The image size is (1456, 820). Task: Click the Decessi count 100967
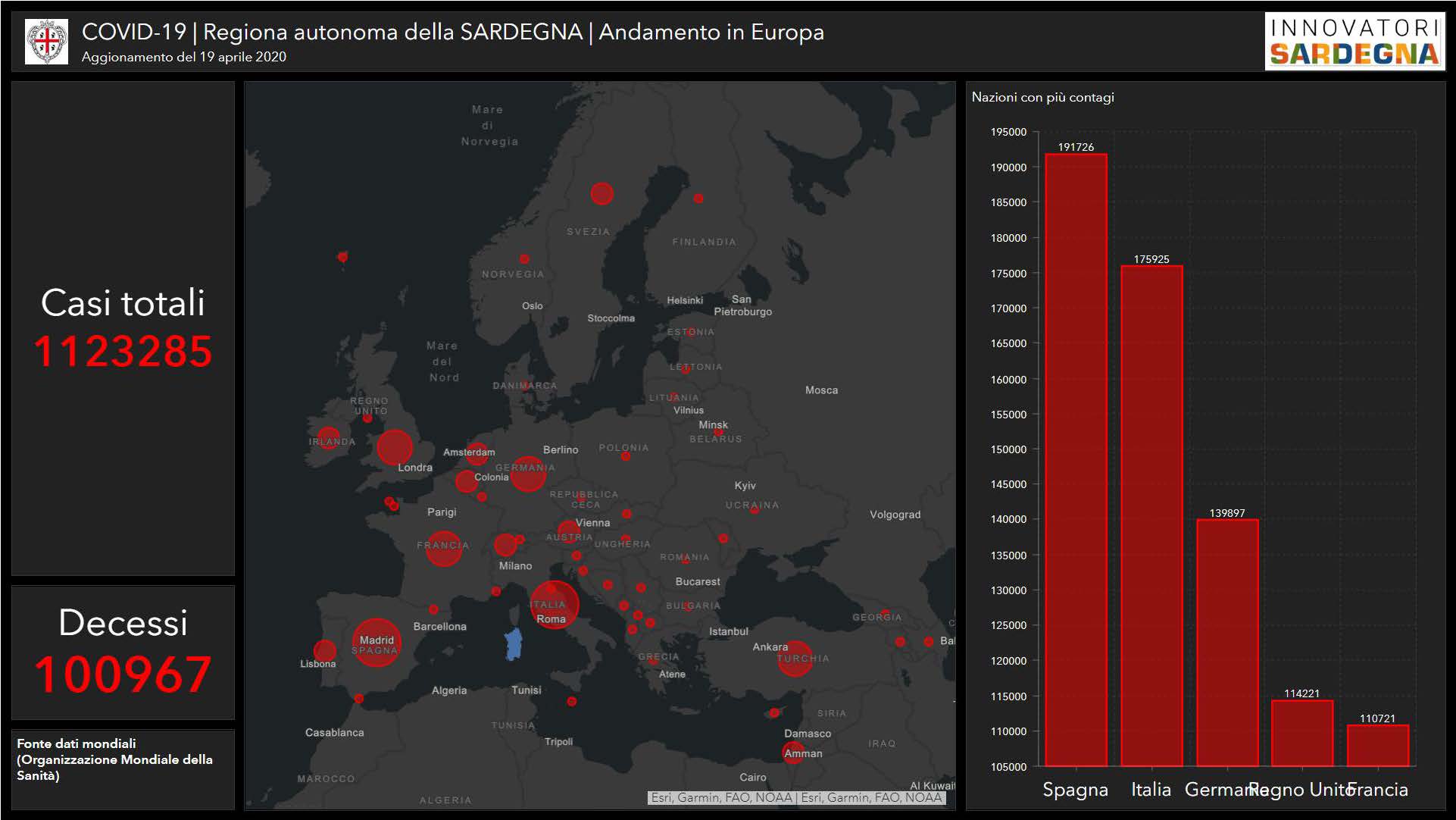[123, 674]
